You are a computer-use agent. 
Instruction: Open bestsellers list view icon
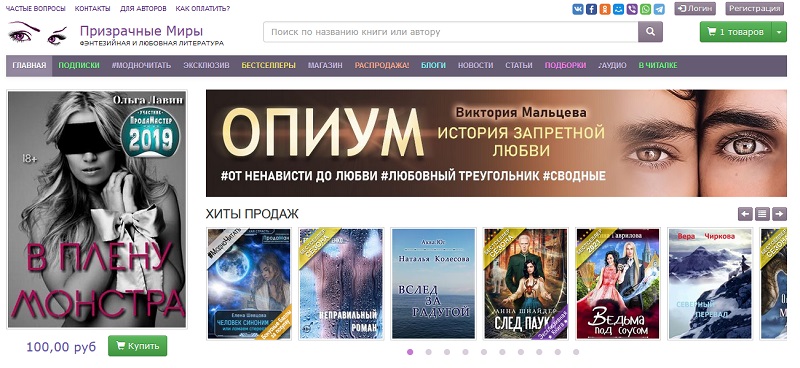point(762,214)
